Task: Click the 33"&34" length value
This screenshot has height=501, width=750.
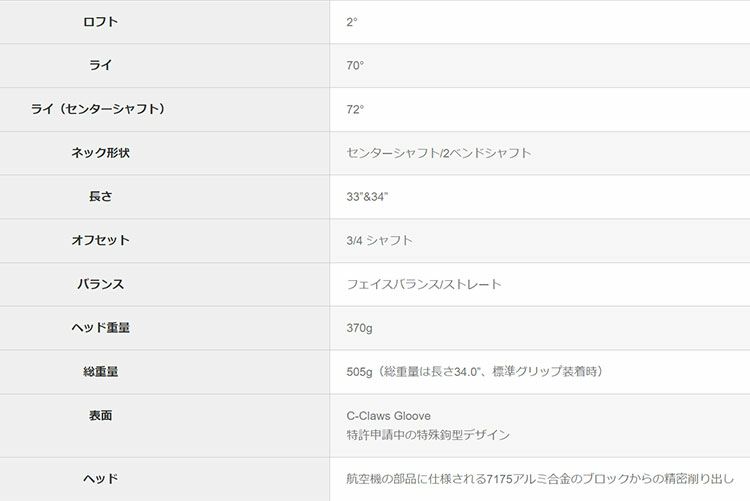Action: coord(367,197)
